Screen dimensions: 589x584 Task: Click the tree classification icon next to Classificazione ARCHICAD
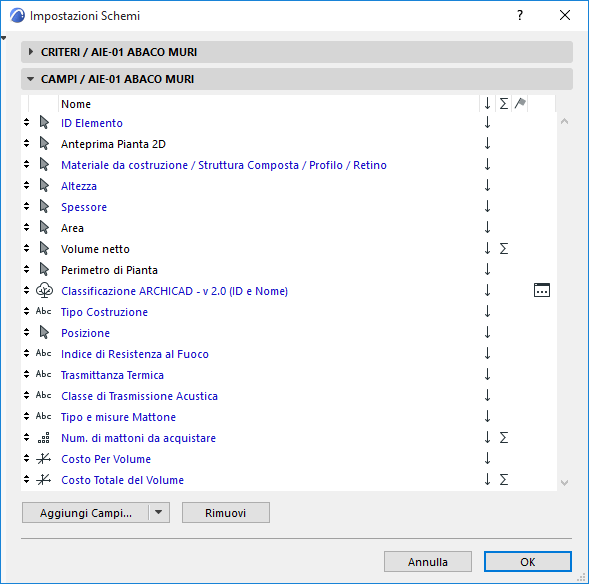click(44, 290)
